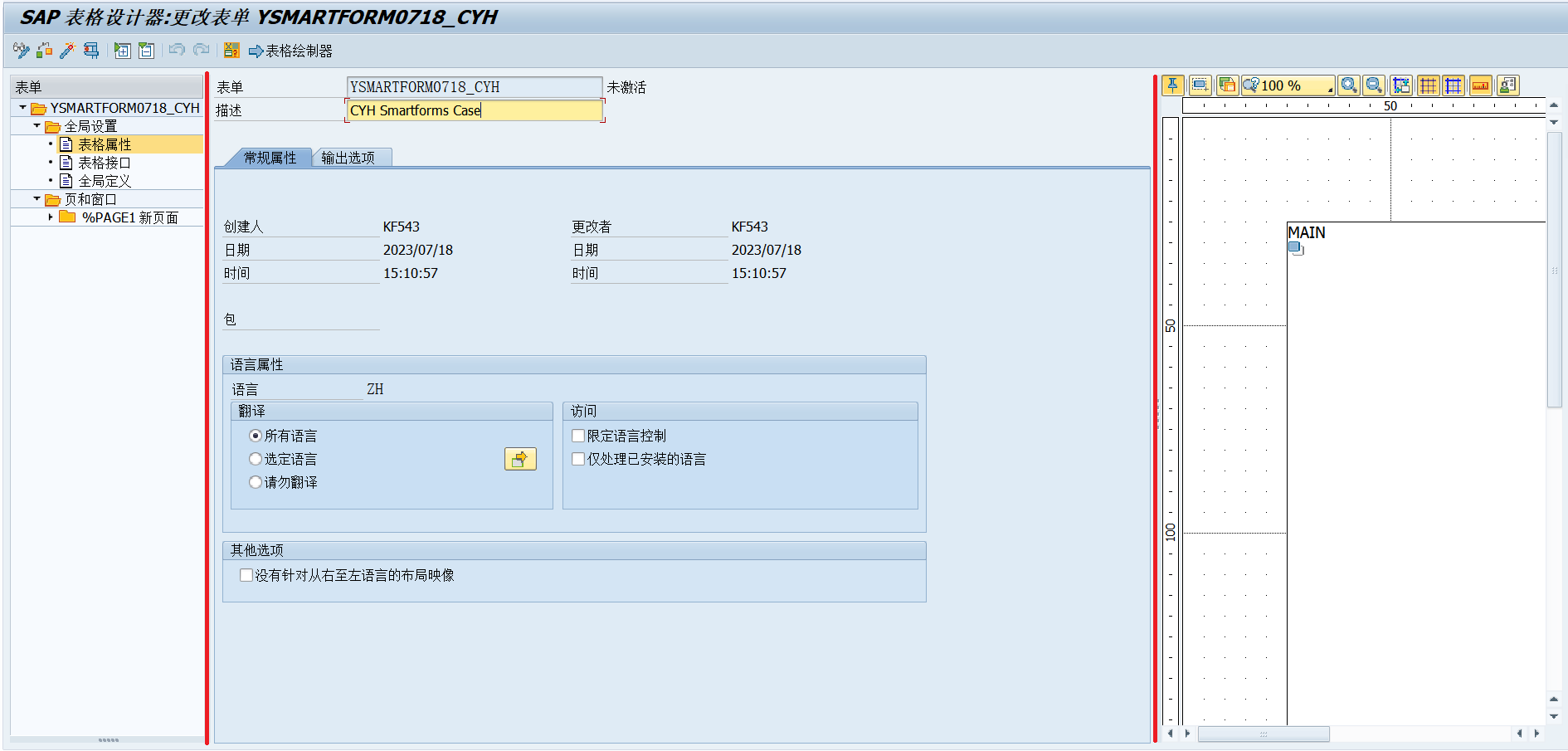Viewport: 1568px width, 751px height.
Task: Select the 请勿翻译 radio option
Action: coord(256,482)
